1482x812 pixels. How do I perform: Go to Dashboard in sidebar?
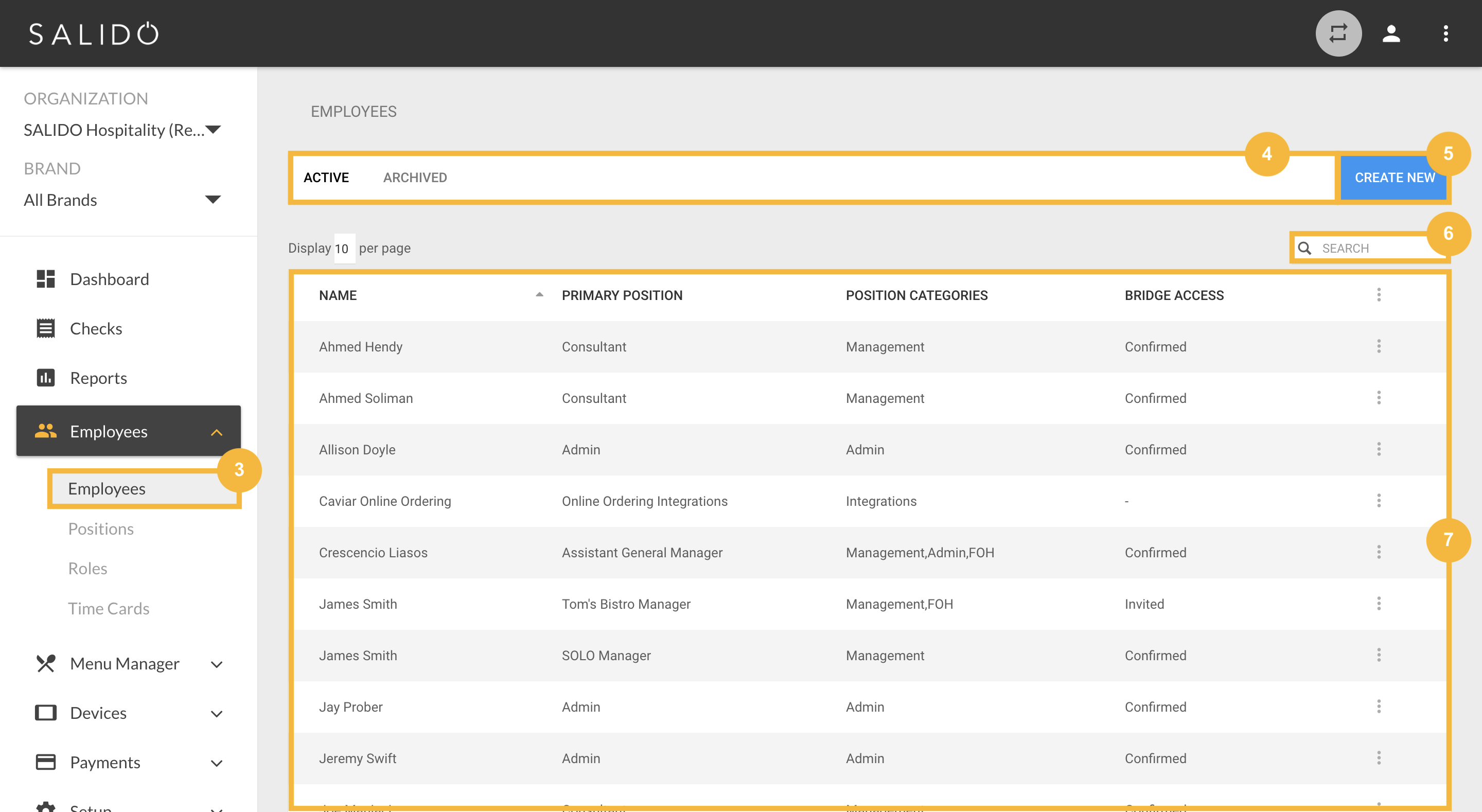pos(109,279)
